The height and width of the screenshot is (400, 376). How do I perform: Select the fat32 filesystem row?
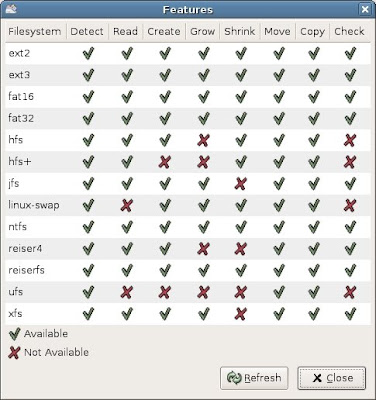click(x=188, y=119)
